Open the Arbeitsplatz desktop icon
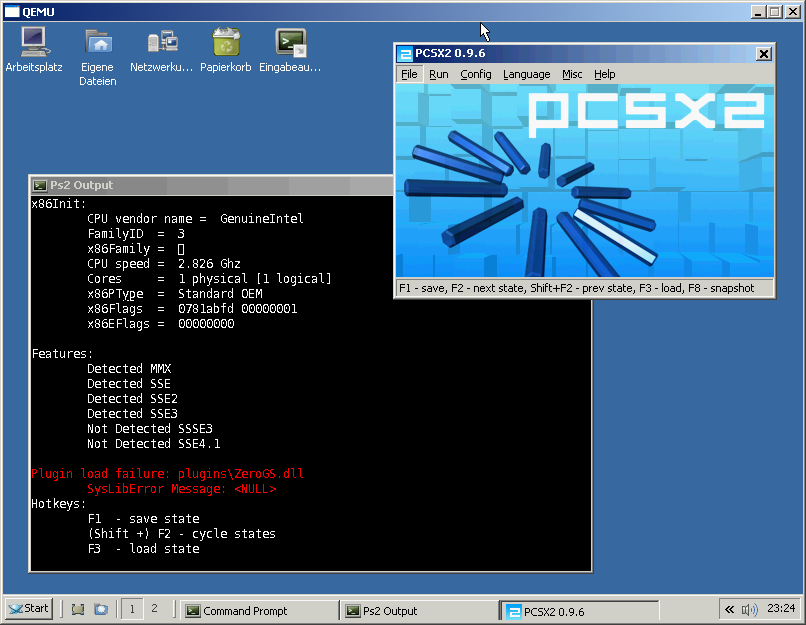806x625 pixels. click(34, 43)
